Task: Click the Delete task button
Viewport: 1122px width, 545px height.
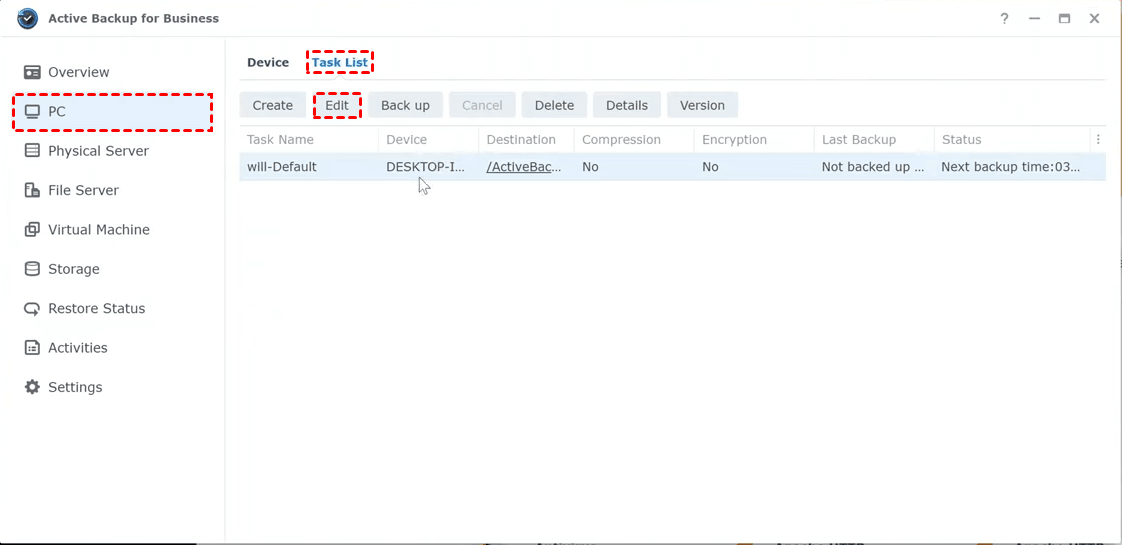Action: click(554, 105)
